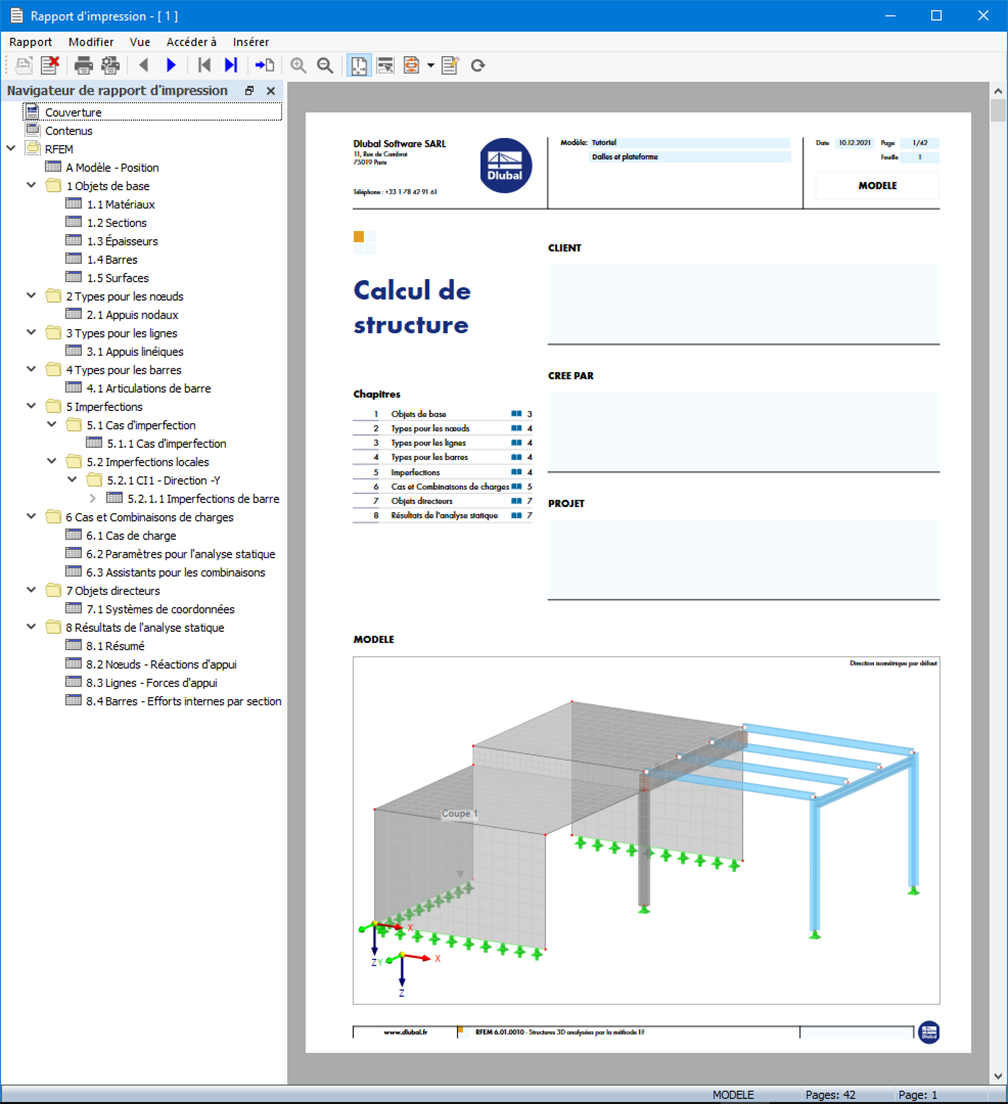Open the Insérer menu
The width and height of the screenshot is (1008, 1104).
(x=251, y=42)
